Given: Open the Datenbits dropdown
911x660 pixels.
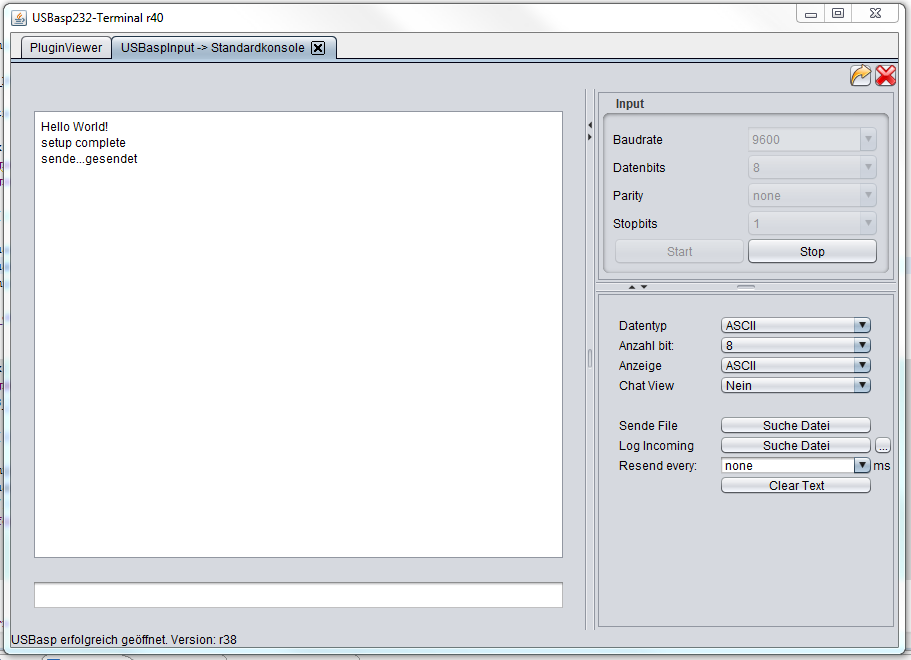Looking at the screenshot, I should (x=812, y=167).
